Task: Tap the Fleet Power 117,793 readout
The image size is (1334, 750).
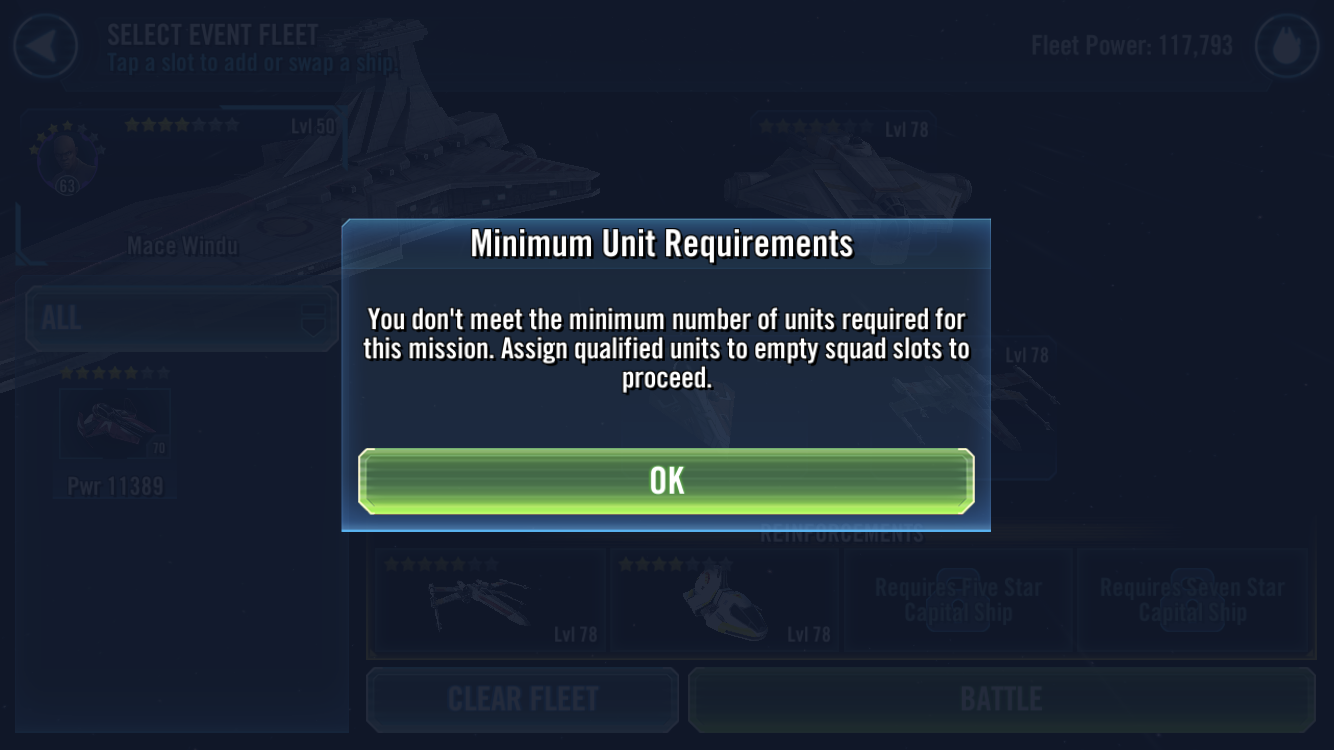Action: [1131, 46]
